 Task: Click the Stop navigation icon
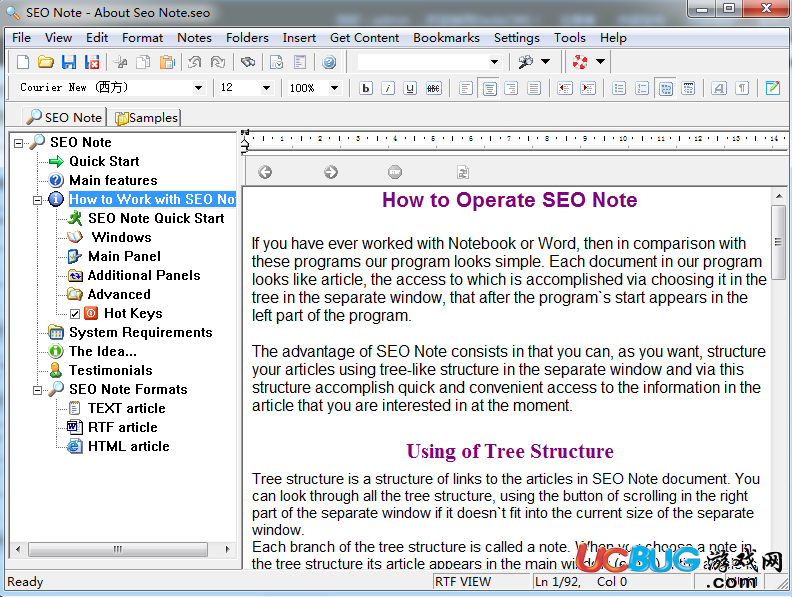(x=395, y=172)
